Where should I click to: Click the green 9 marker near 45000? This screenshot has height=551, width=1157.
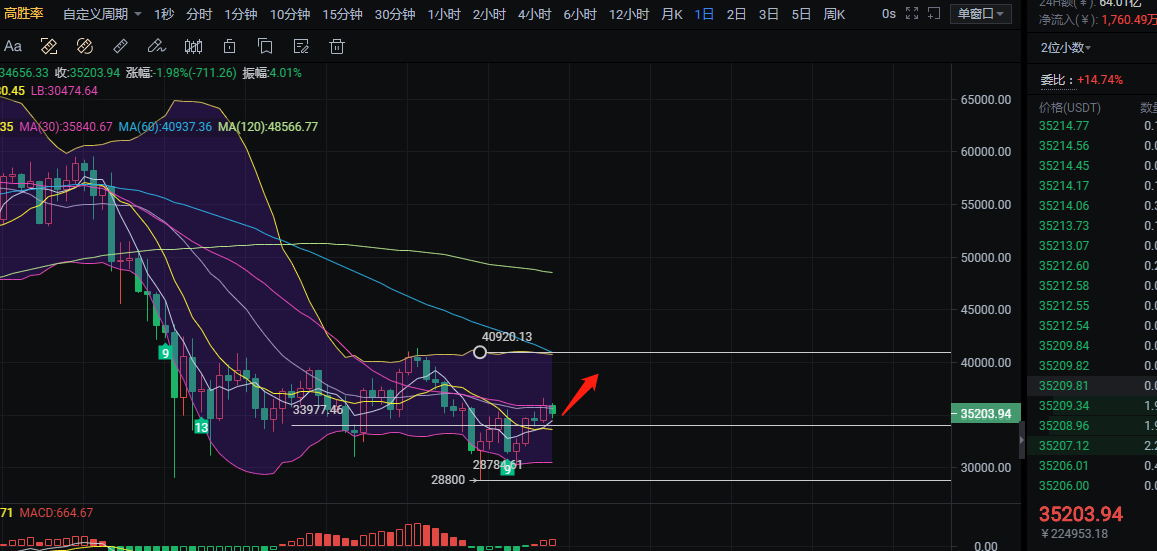tap(165, 353)
